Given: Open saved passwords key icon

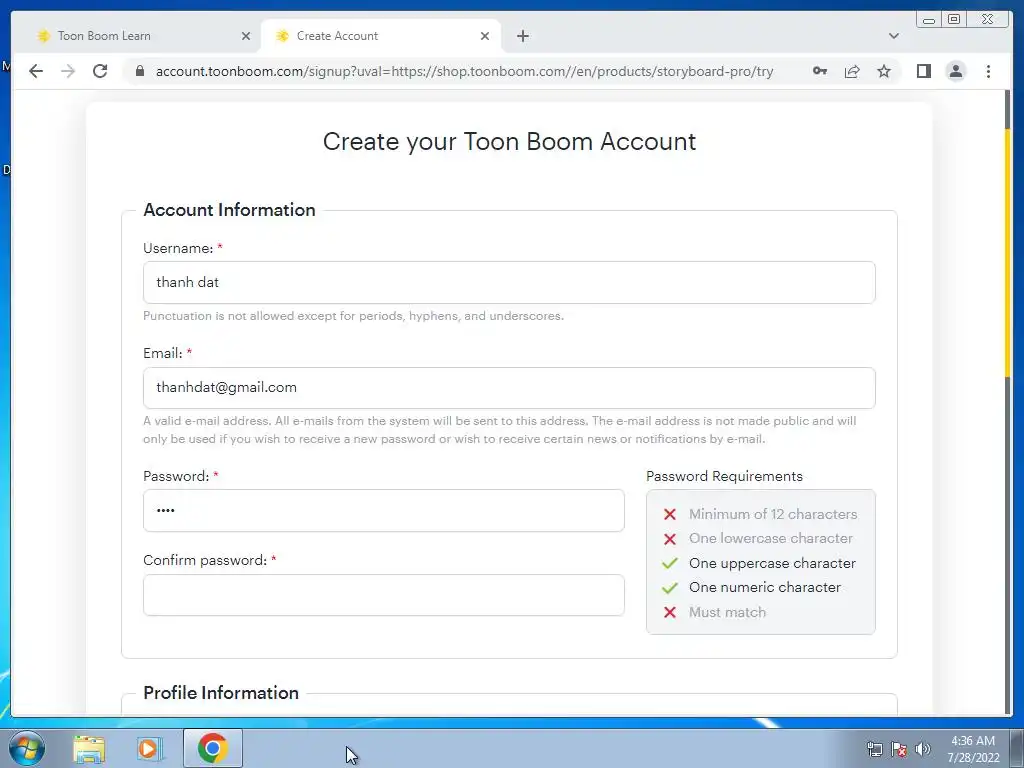Looking at the screenshot, I should [820, 71].
